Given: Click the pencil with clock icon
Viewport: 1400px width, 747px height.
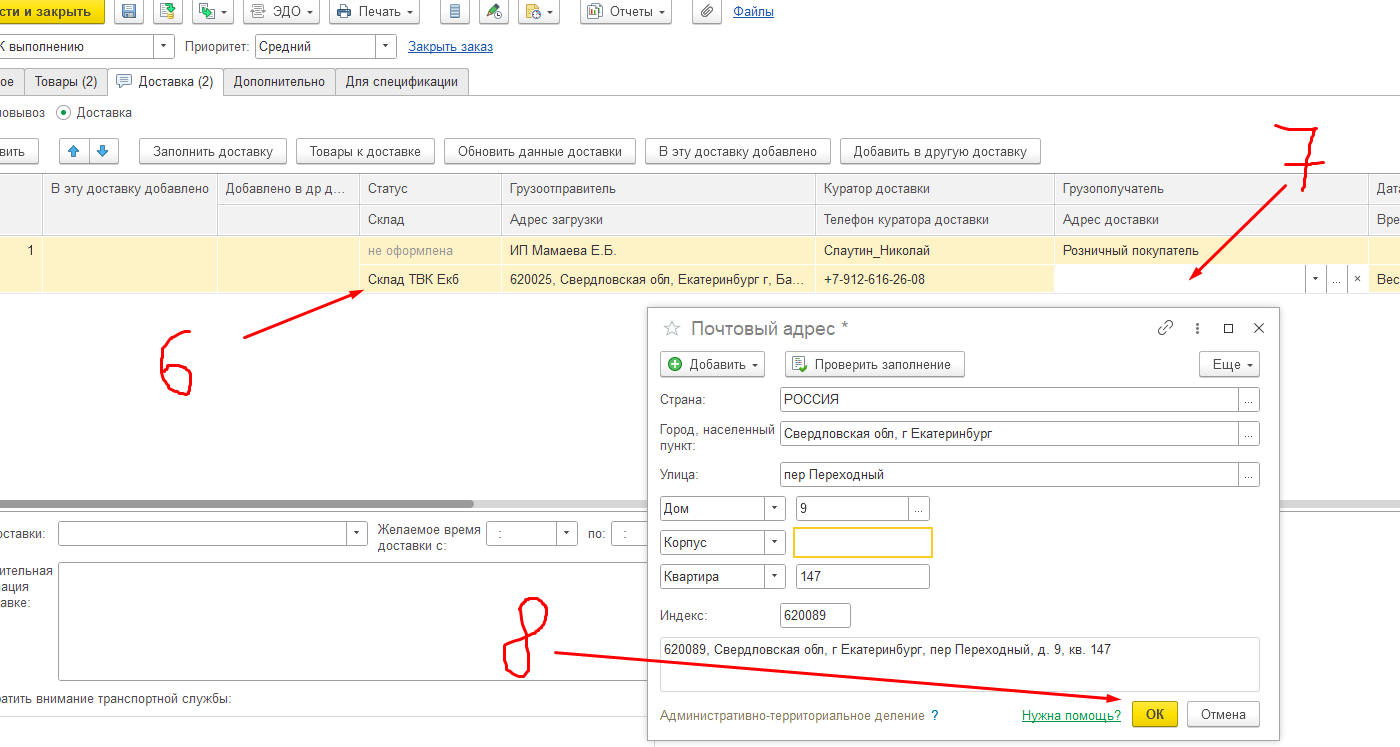Looking at the screenshot, I should [493, 12].
